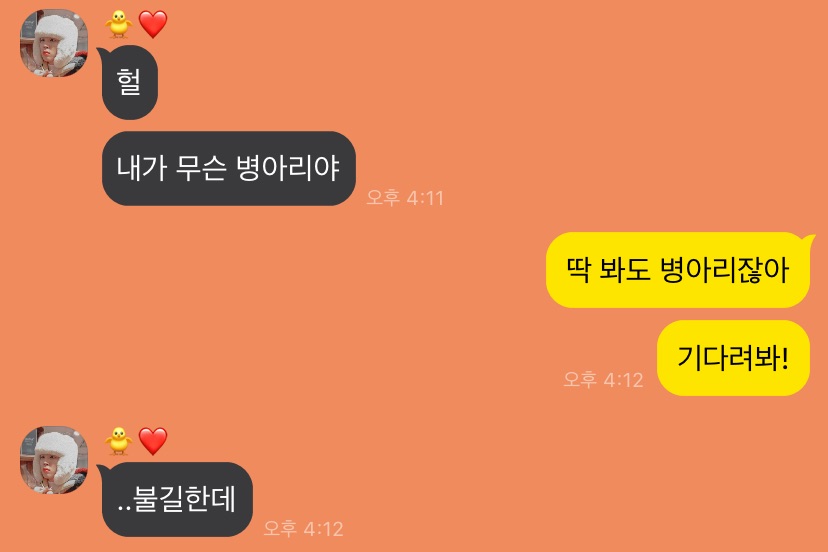Select the yellow '기다려봐!' message bubble
828x552 pixels.
(x=733, y=358)
